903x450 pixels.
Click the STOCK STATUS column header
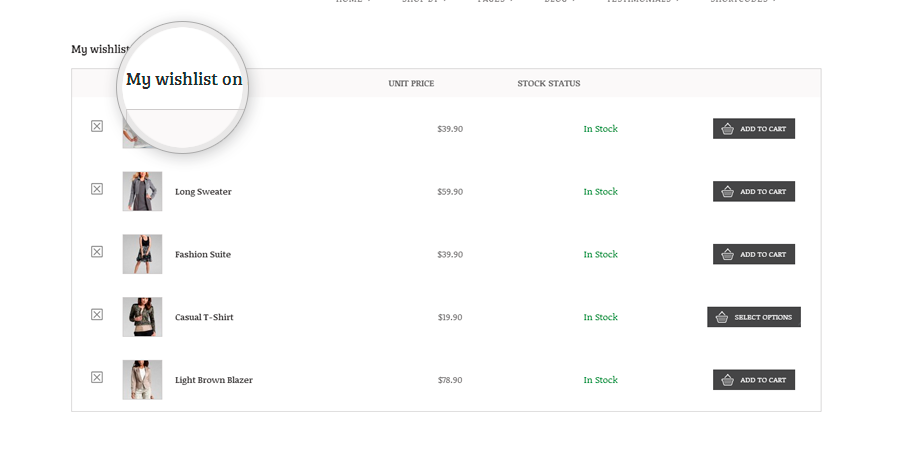coord(549,84)
